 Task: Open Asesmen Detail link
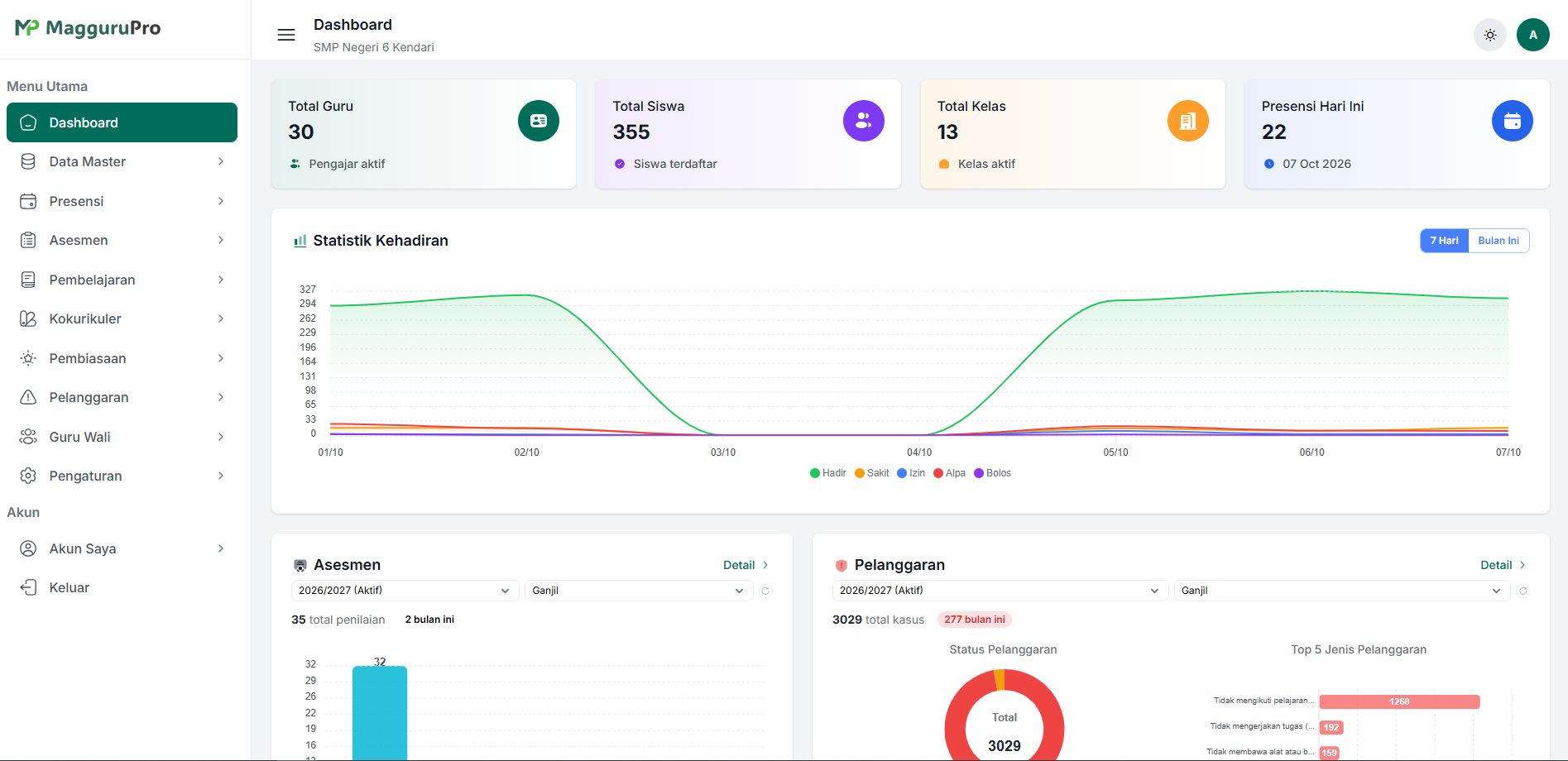746,565
